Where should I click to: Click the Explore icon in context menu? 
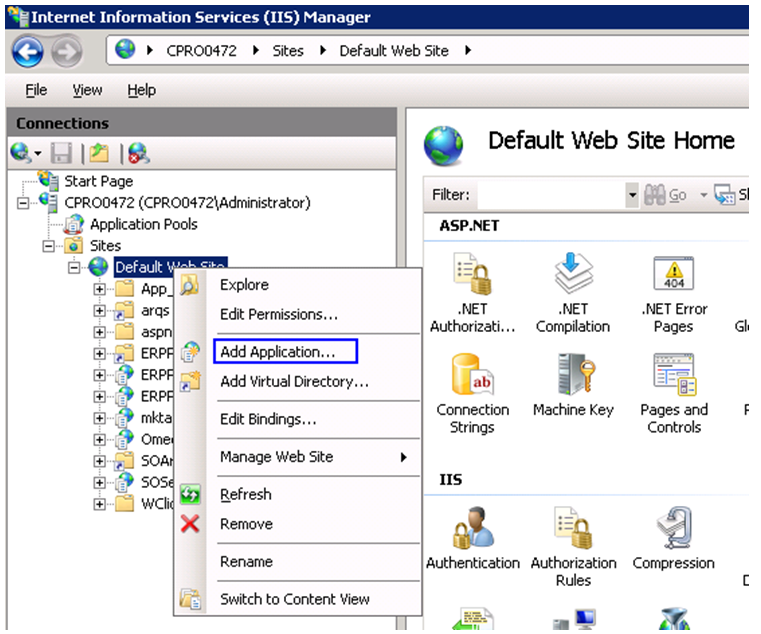coord(189,285)
